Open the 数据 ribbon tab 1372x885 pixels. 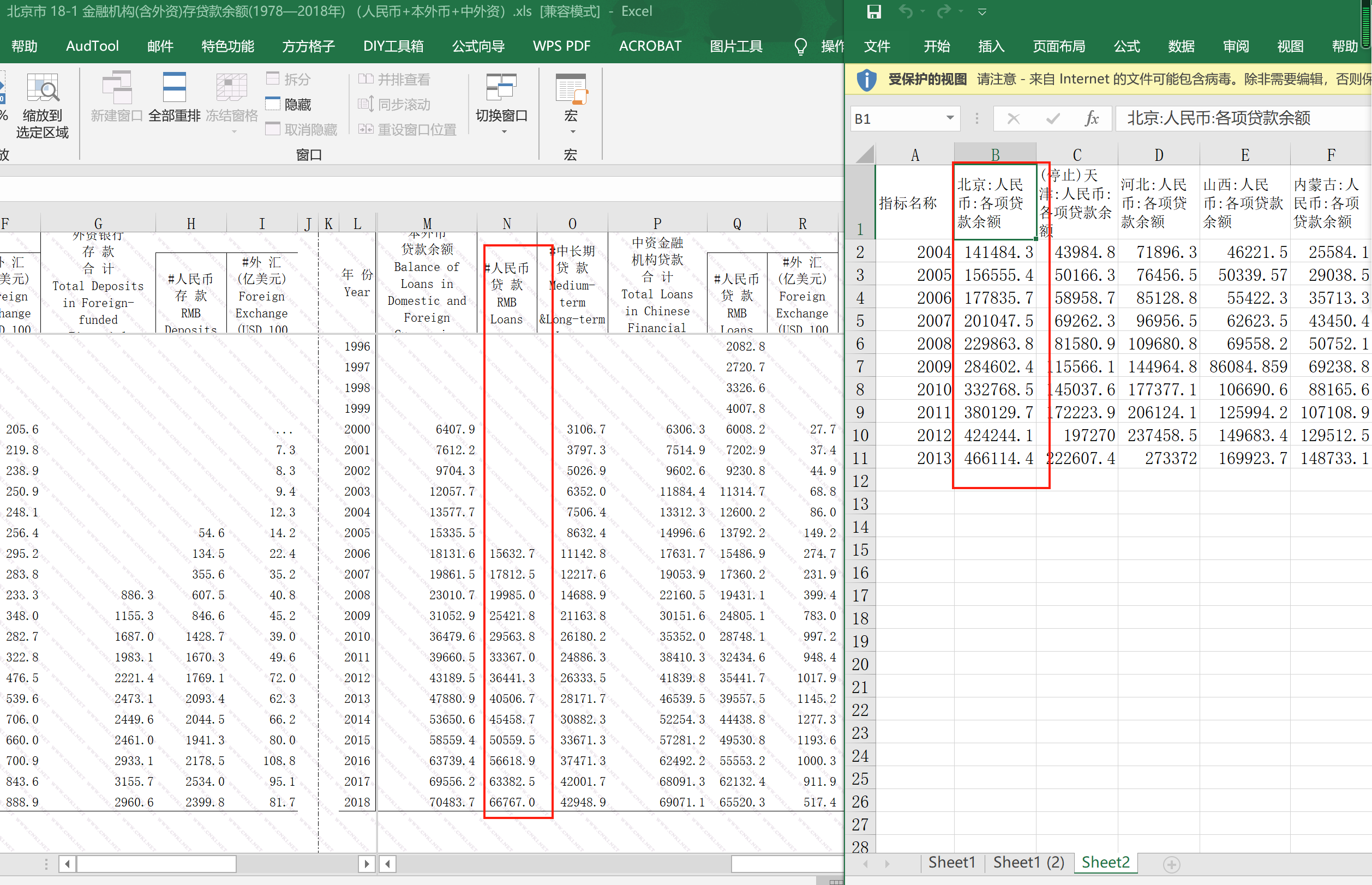[x=1181, y=46]
